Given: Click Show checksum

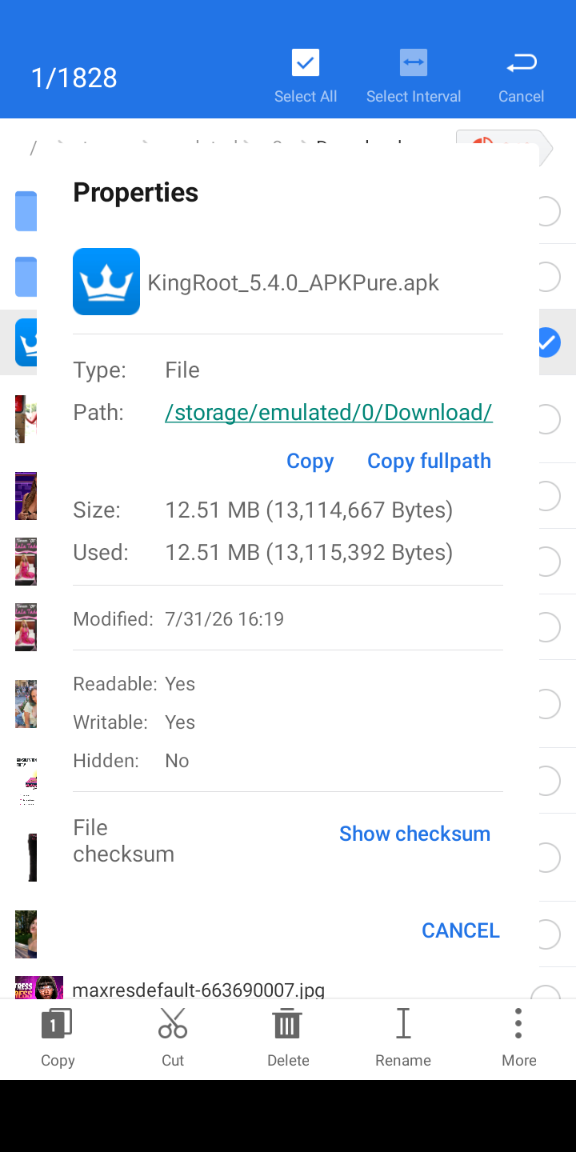Looking at the screenshot, I should pos(414,834).
